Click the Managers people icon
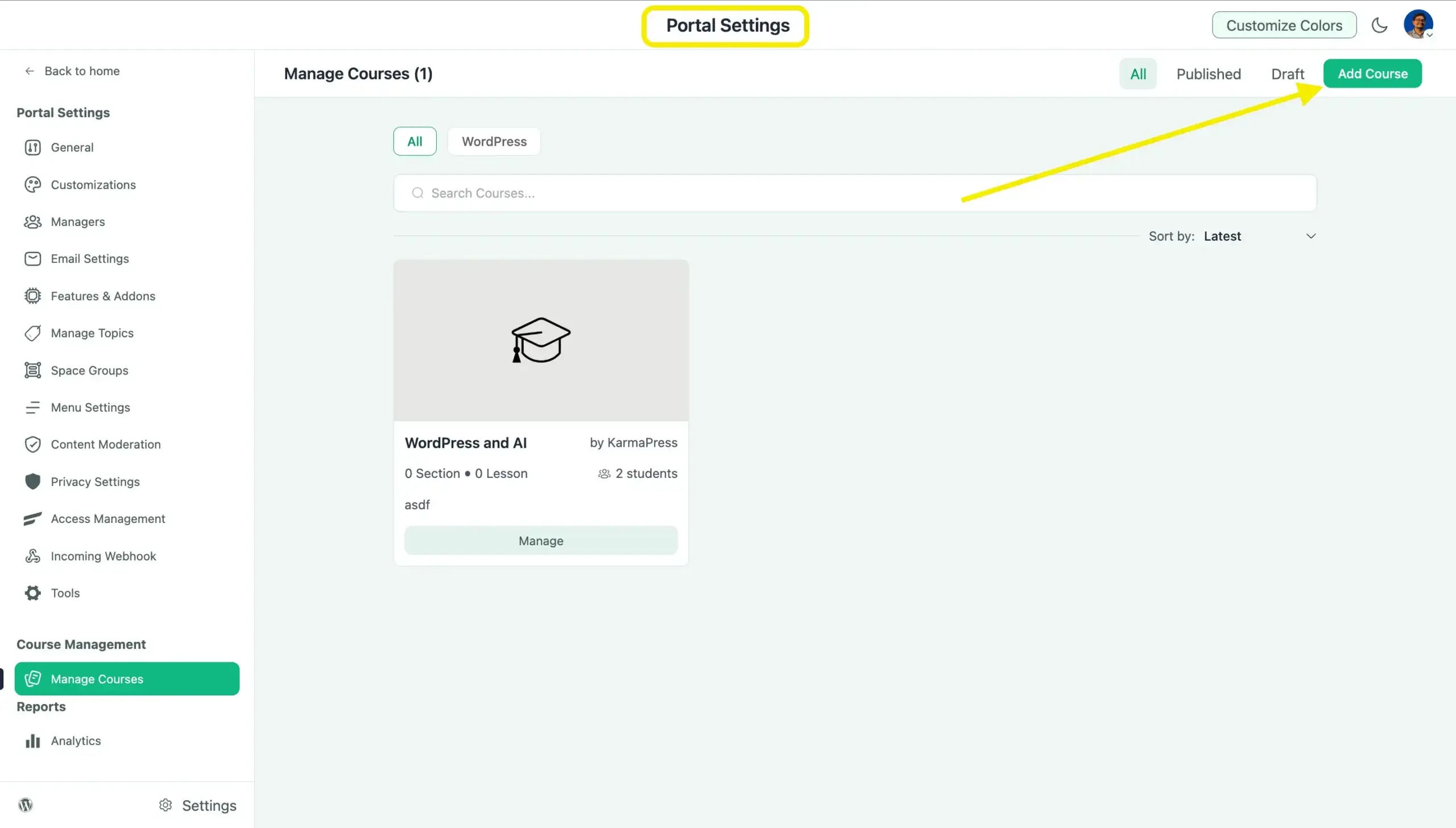The height and width of the screenshot is (828, 1456). pos(32,221)
